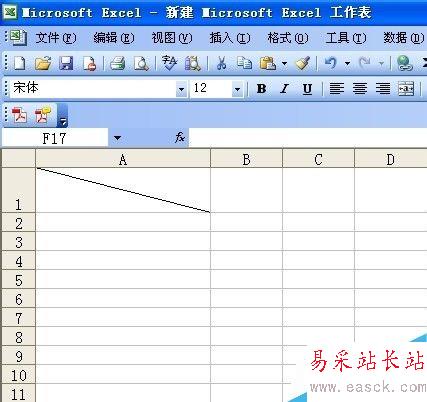Convert to Adobe PDF icon
This screenshot has height=402, width=427.
pos(20,115)
